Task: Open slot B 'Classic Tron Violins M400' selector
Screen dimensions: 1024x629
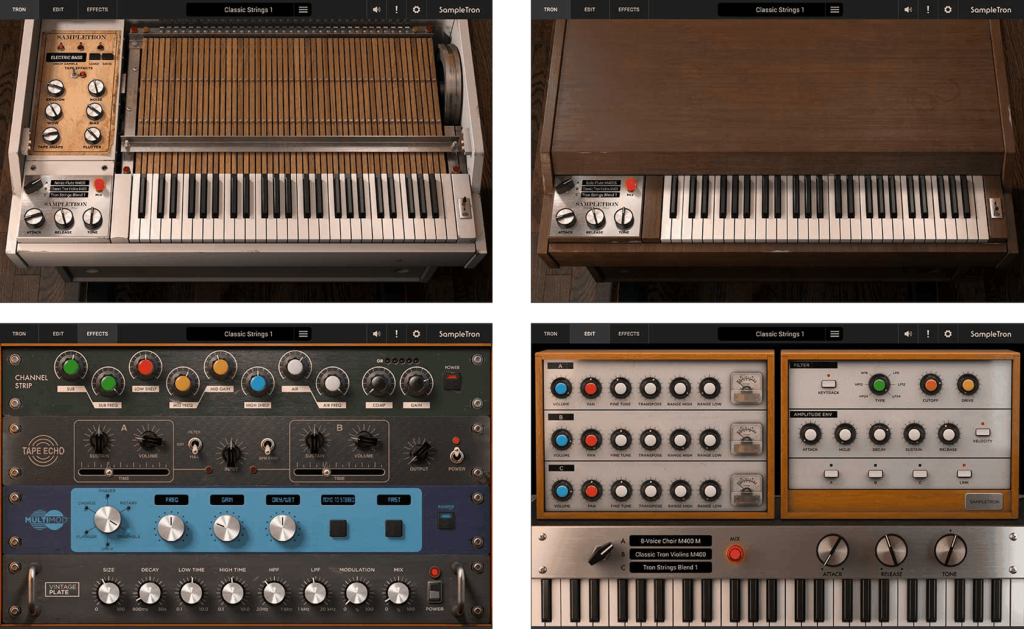Action: (x=671, y=554)
